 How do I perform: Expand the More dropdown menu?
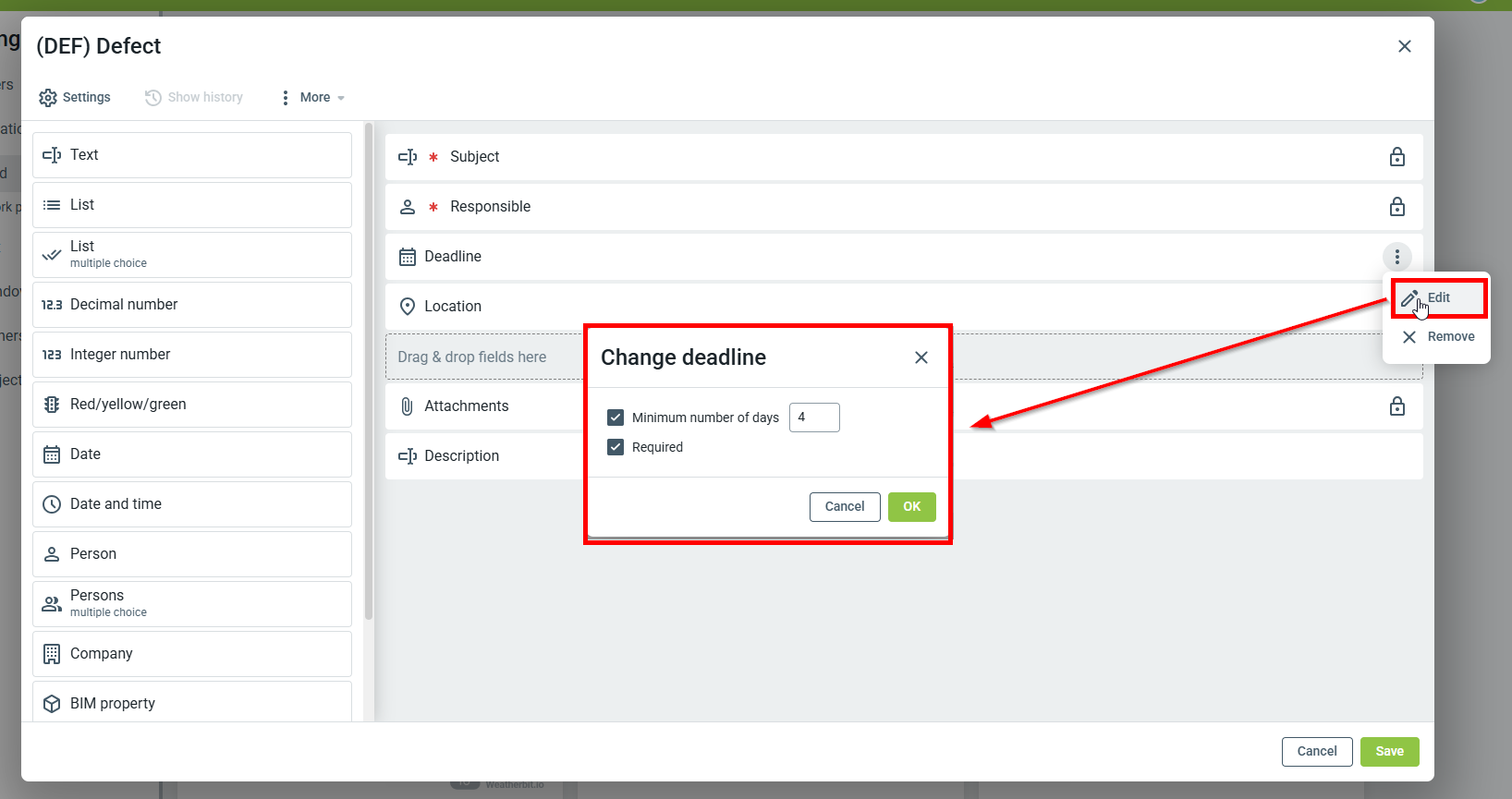[314, 98]
